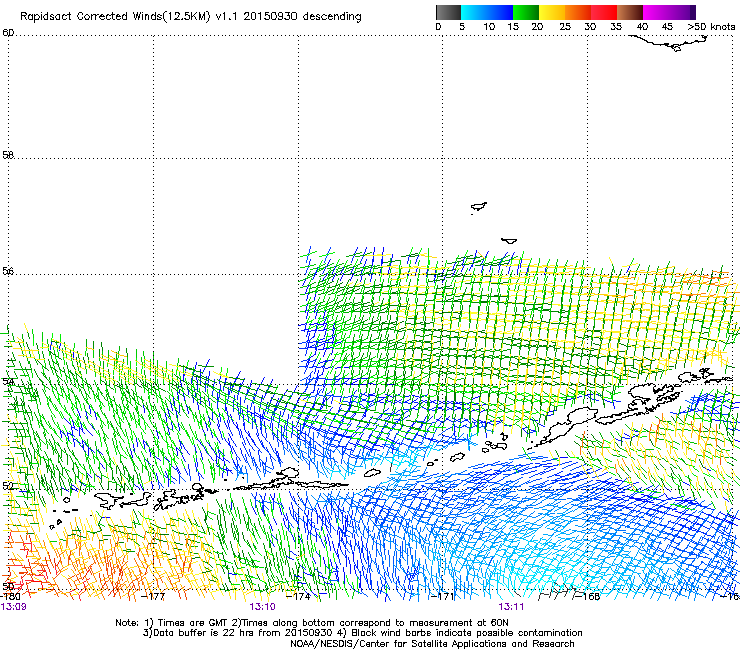Click the longitude label '-177'
The height and width of the screenshot is (650, 740).
coord(153,596)
